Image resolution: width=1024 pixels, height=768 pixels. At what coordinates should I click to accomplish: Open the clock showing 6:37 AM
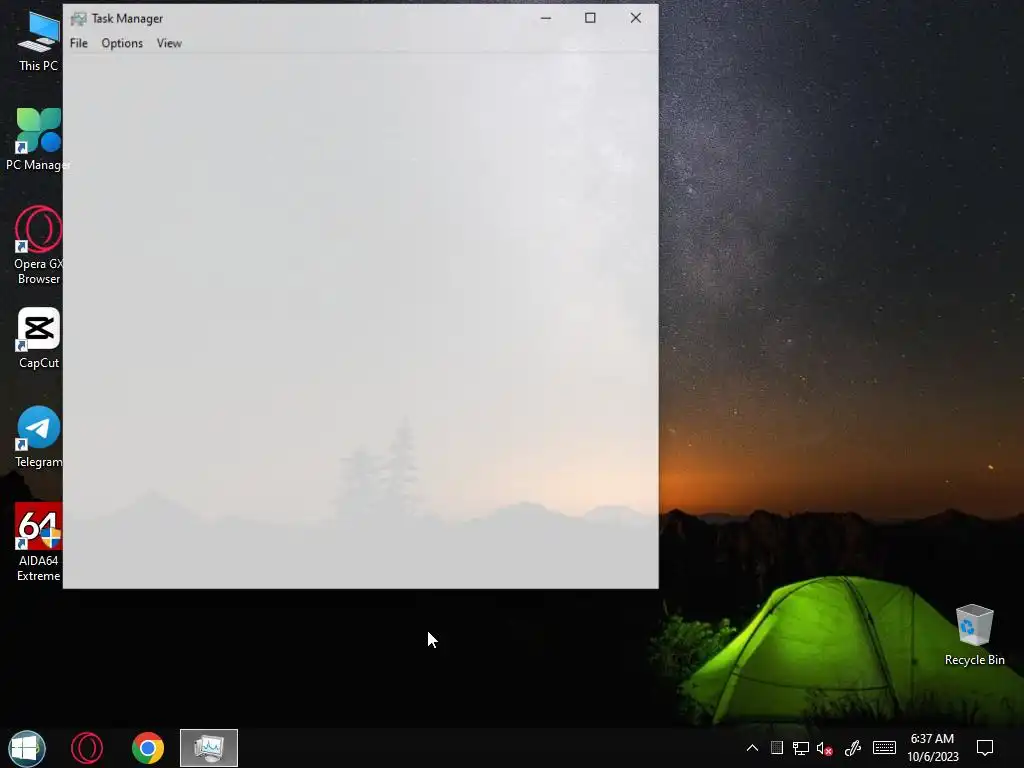point(933,748)
